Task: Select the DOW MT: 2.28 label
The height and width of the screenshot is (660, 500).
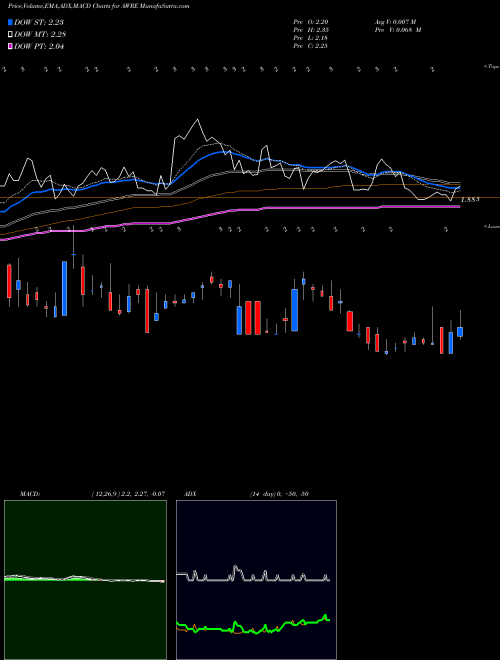Action: click(40, 35)
